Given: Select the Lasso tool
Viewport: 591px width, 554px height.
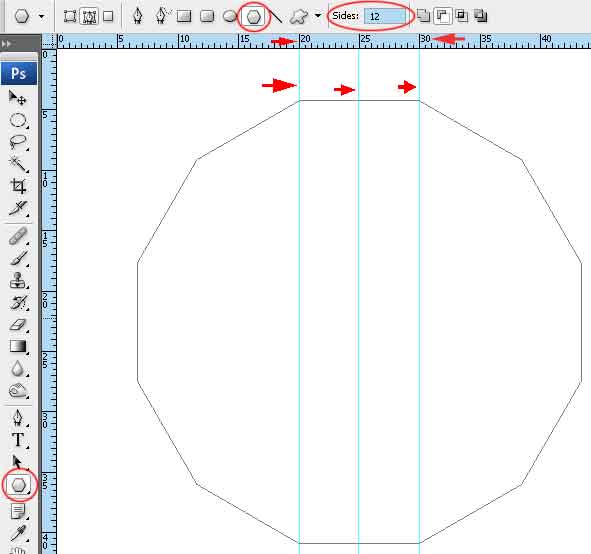Looking at the screenshot, I should (x=17, y=142).
